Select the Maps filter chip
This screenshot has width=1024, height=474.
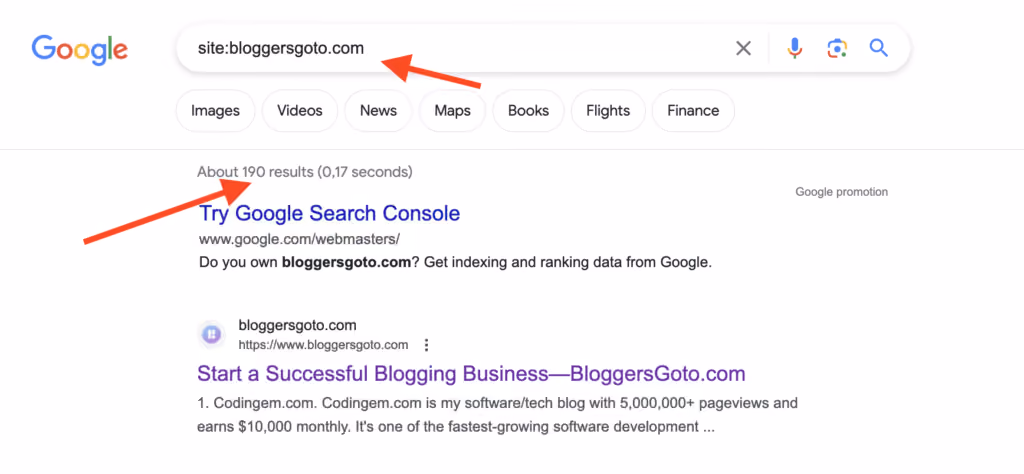pos(453,111)
